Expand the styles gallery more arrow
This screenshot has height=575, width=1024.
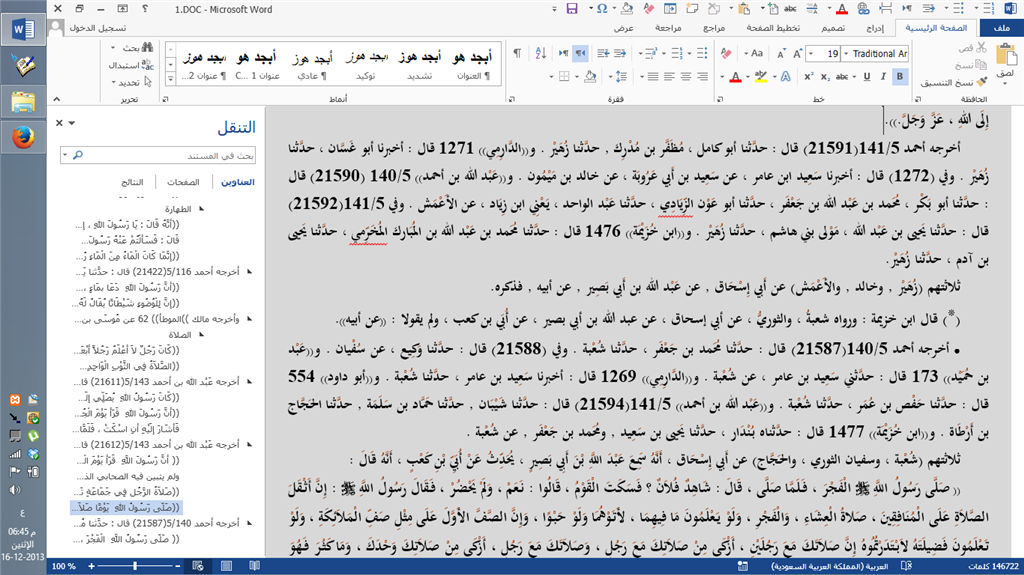(170, 79)
